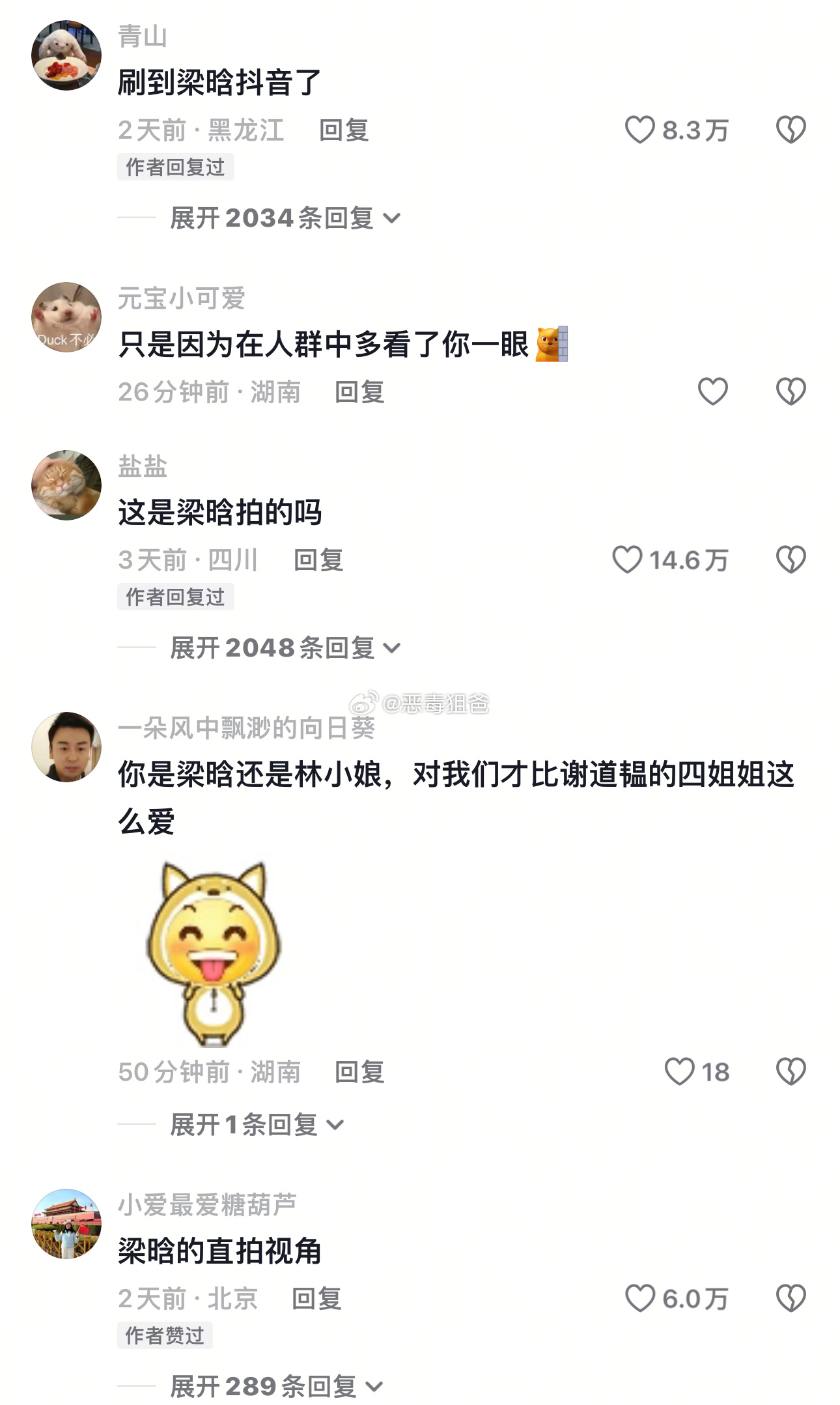View the yellow fox sticker image

(x=214, y=952)
